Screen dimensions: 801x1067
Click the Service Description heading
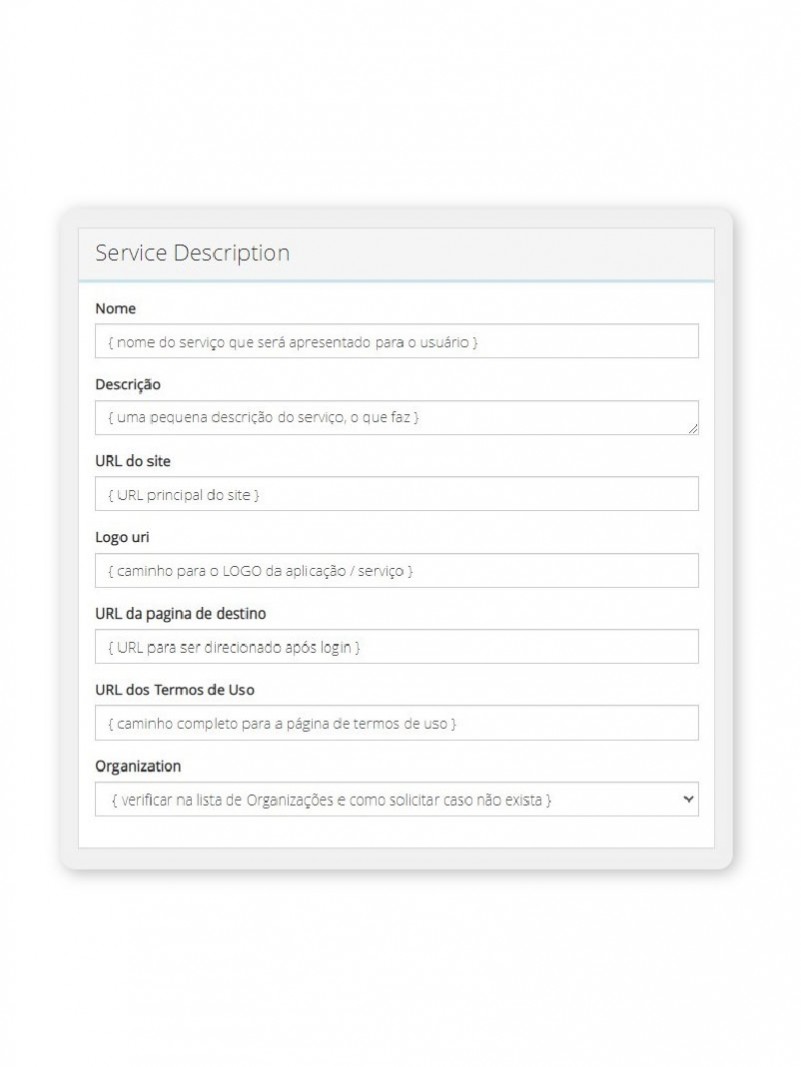pyautogui.click(x=192, y=253)
